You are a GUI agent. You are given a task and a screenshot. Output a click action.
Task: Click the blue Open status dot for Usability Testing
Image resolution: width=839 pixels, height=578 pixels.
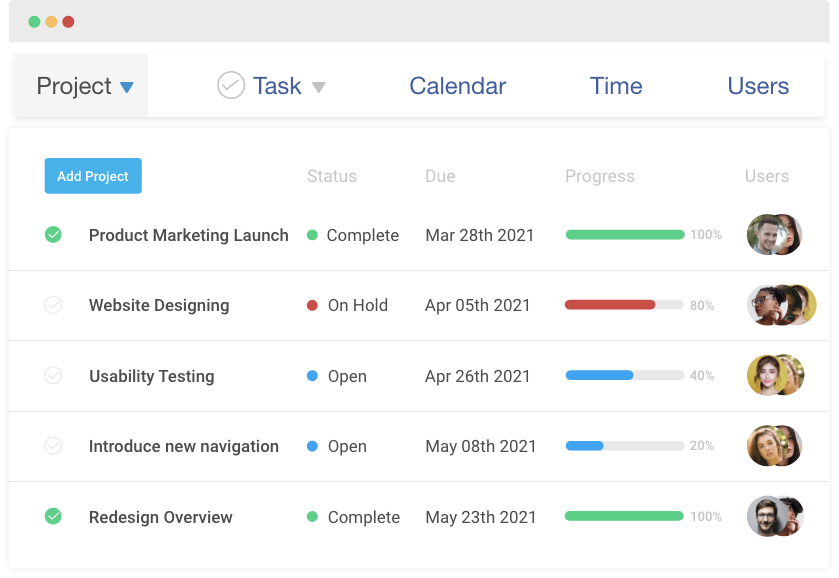[x=313, y=376]
